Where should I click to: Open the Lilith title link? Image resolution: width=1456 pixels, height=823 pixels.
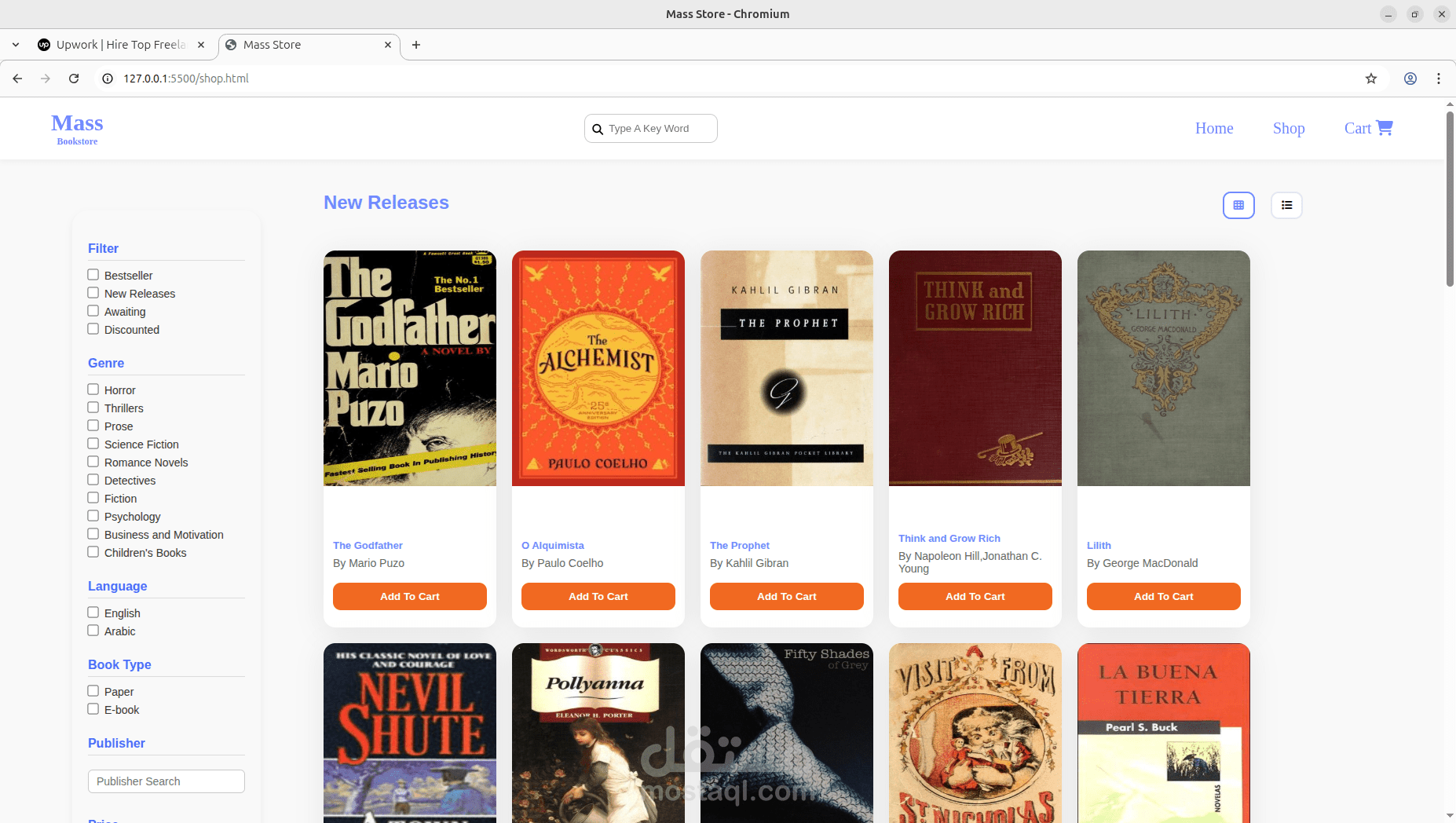(1099, 546)
